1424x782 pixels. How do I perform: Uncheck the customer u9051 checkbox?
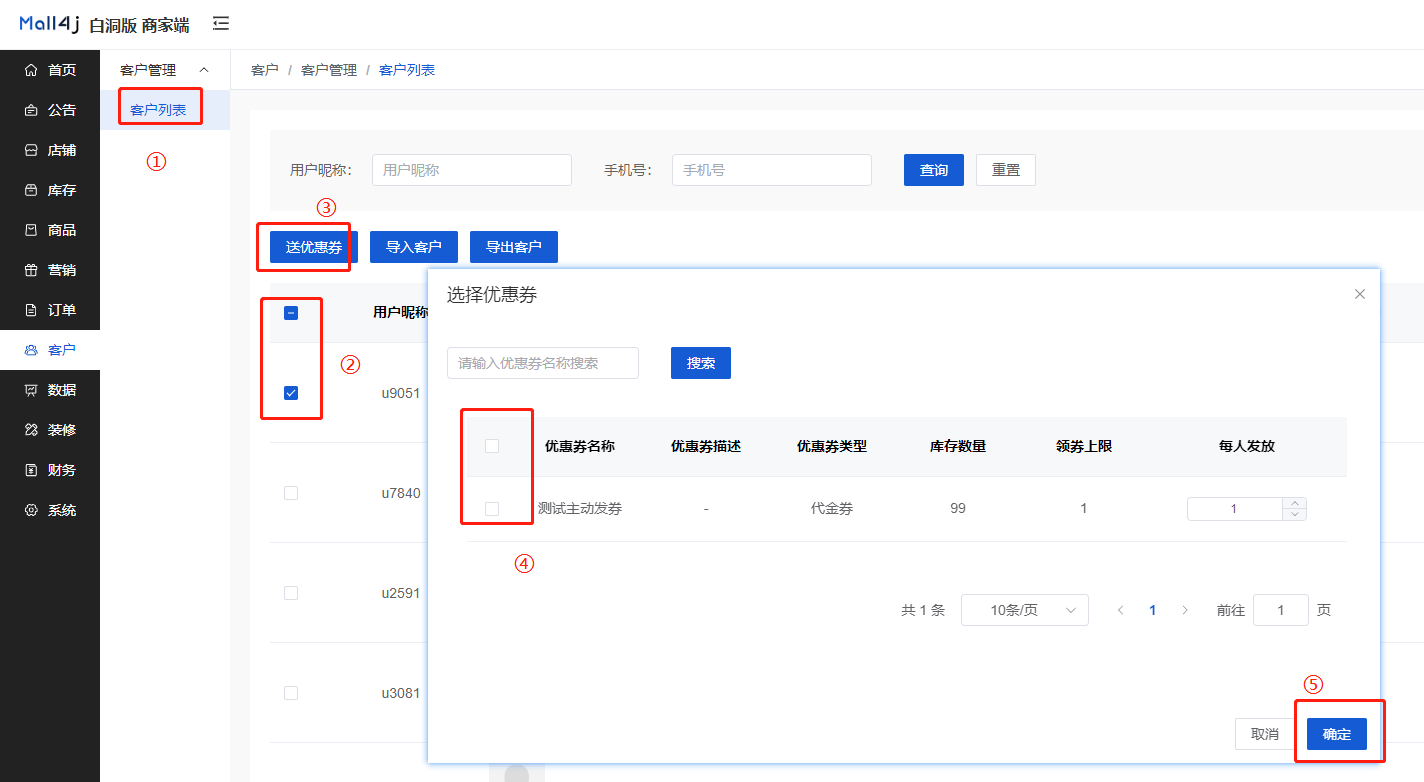[x=291, y=393]
